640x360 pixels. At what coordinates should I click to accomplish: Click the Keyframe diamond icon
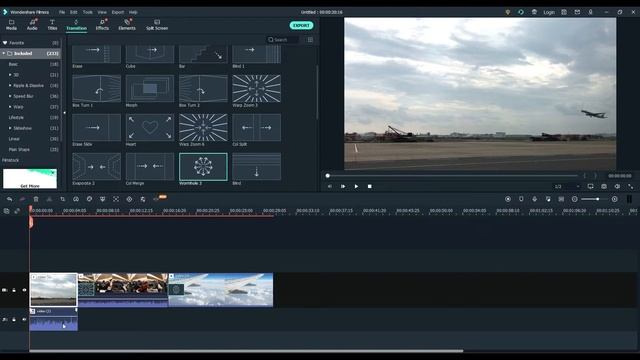(129, 199)
